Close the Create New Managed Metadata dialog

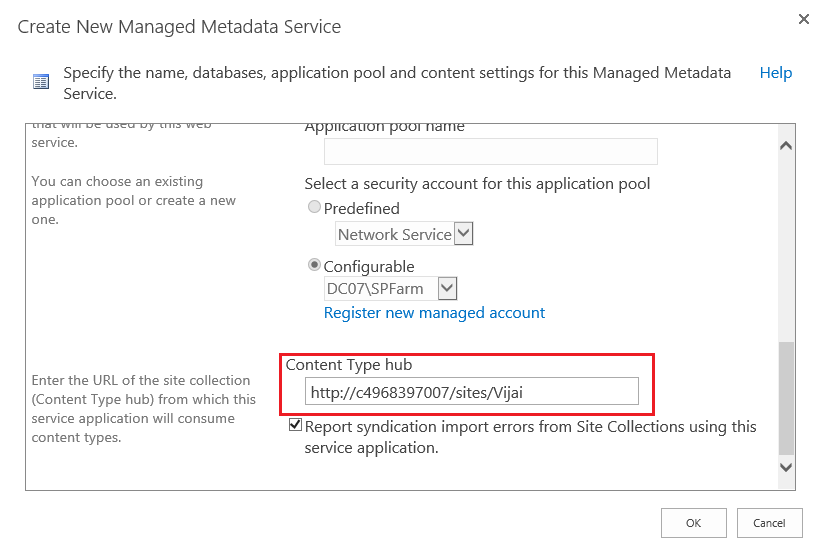pos(803,19)
